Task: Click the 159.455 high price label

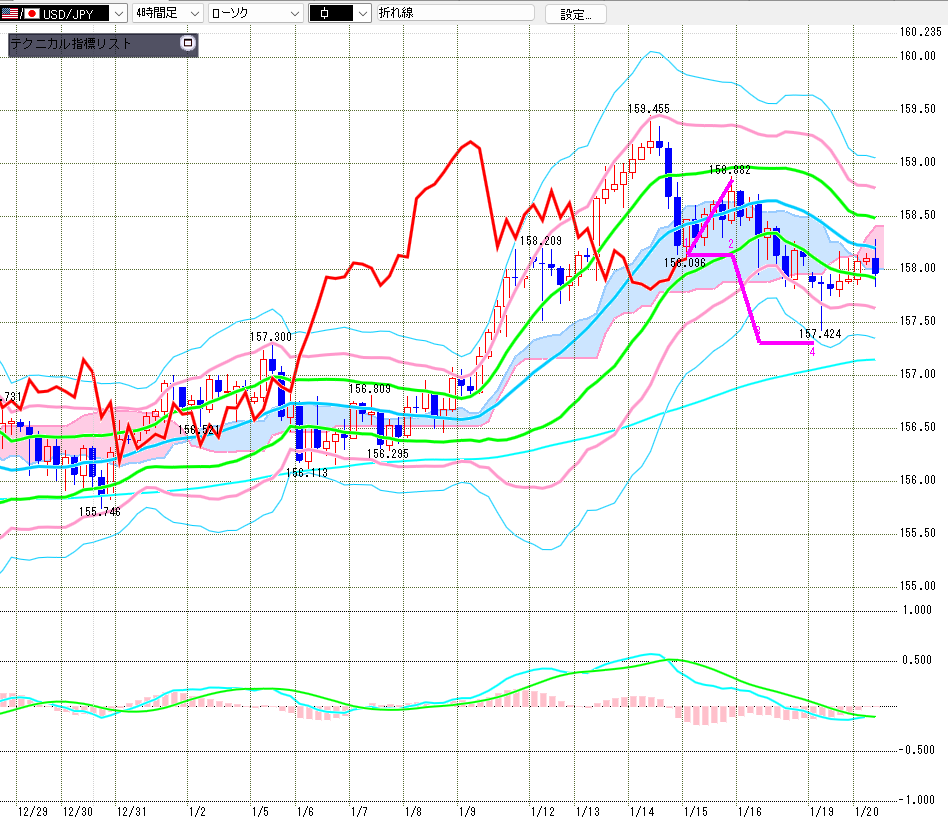Action: point(648,109)
